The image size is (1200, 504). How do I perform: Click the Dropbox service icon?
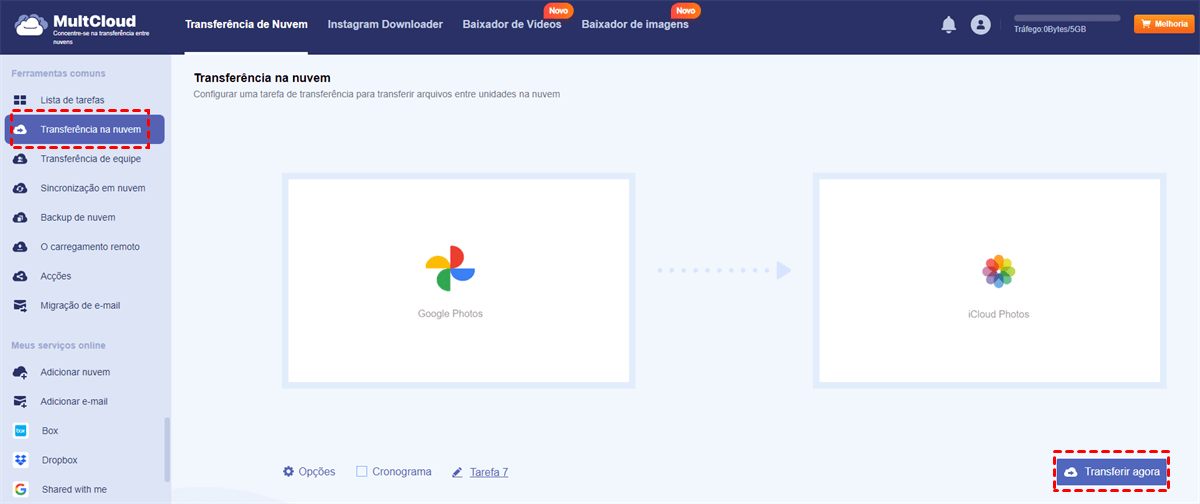click(x=20, y=460)
